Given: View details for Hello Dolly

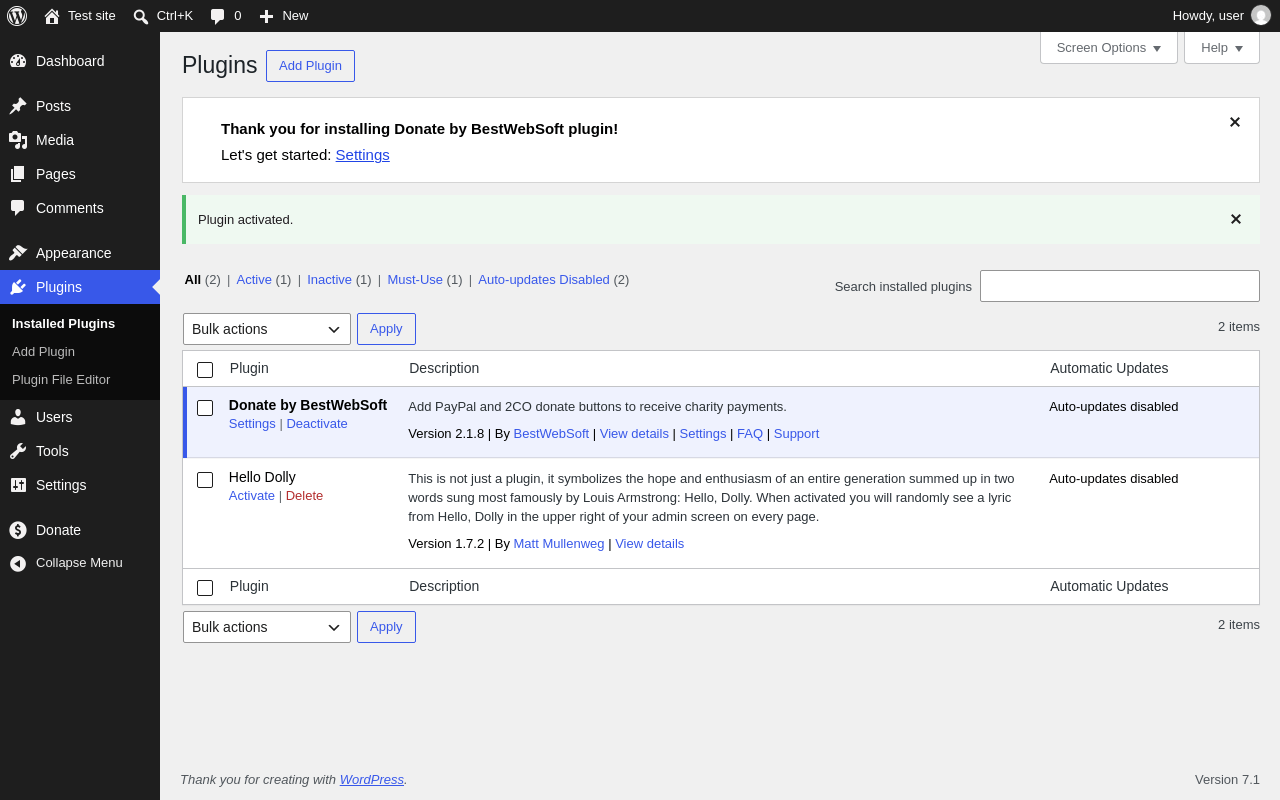Looking at the screenshot, I should pos(650,544).
